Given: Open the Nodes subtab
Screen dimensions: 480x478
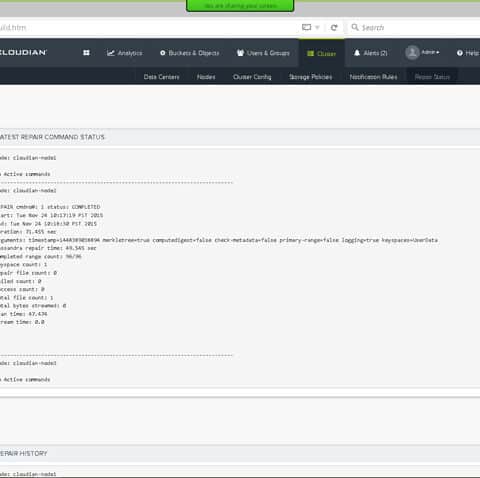Looking at the screenshot, I should click(x=206, y=77).
